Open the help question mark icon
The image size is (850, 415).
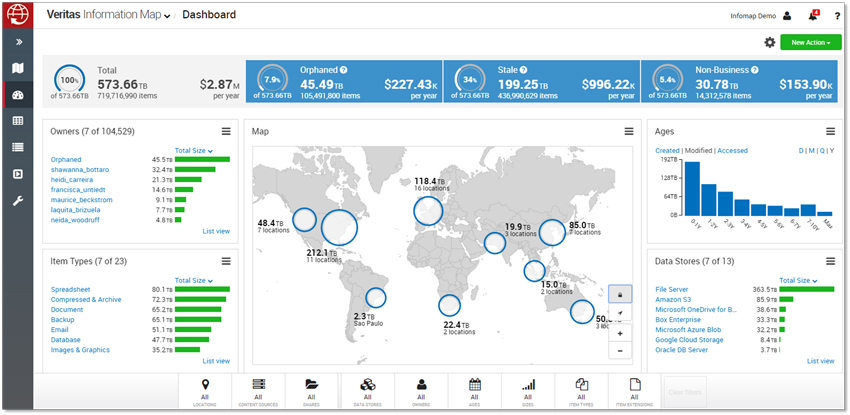coord(838,16)
